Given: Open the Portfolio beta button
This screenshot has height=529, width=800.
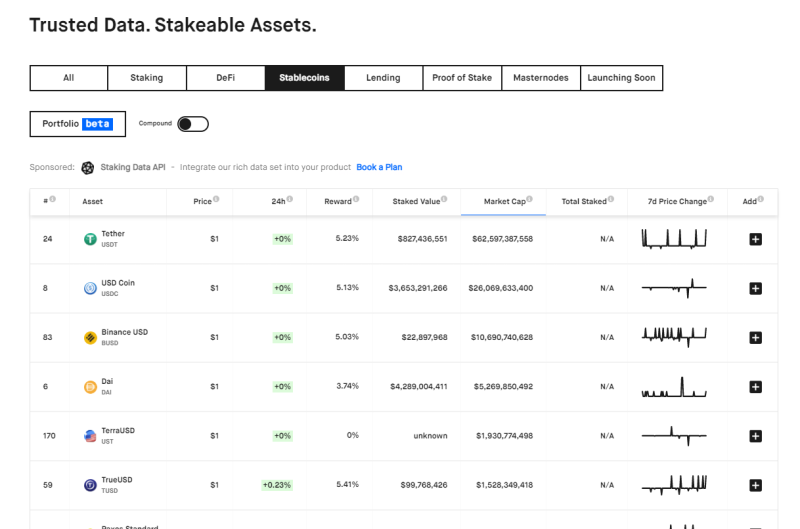Looking at the screenshot, I should (78, 124).
